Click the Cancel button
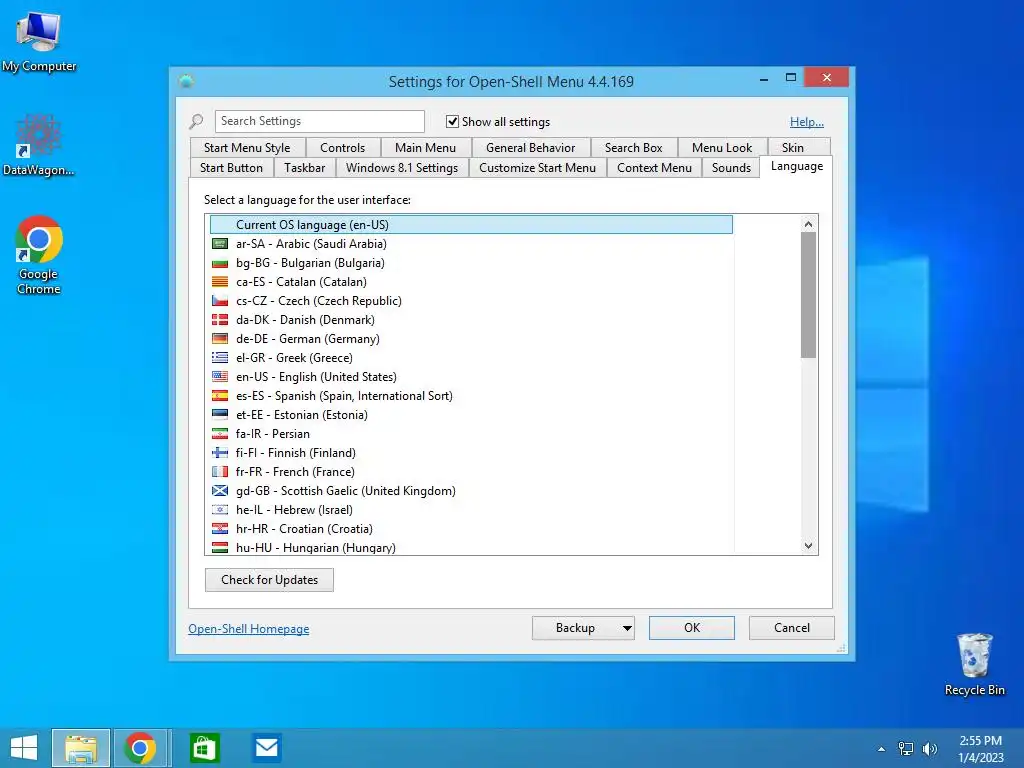Image resolution: width=1024 pixels, height=768 pixels. [792, 628]
